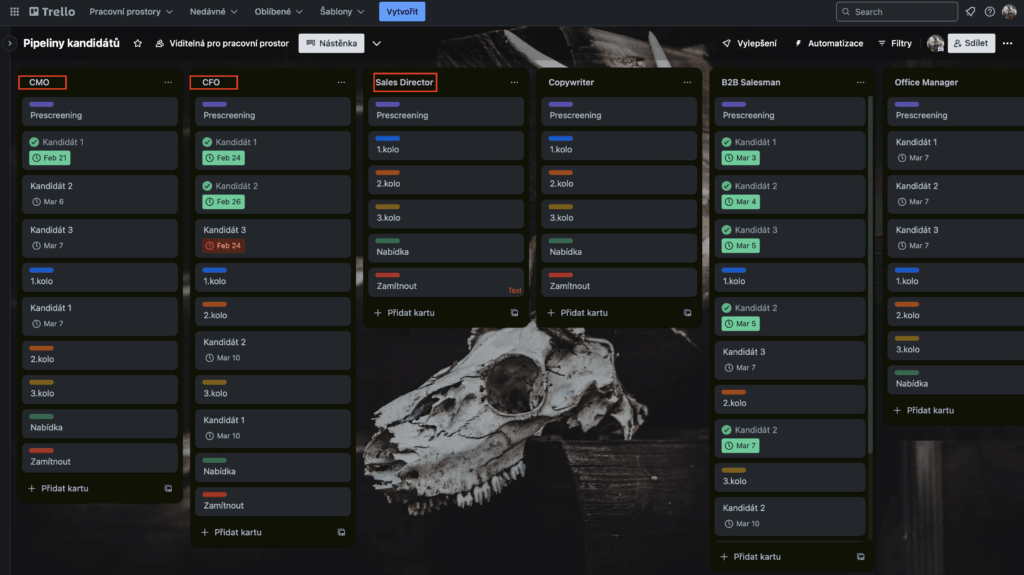Open notifications bell icon
1024x575 pixels.
(970, 12)
